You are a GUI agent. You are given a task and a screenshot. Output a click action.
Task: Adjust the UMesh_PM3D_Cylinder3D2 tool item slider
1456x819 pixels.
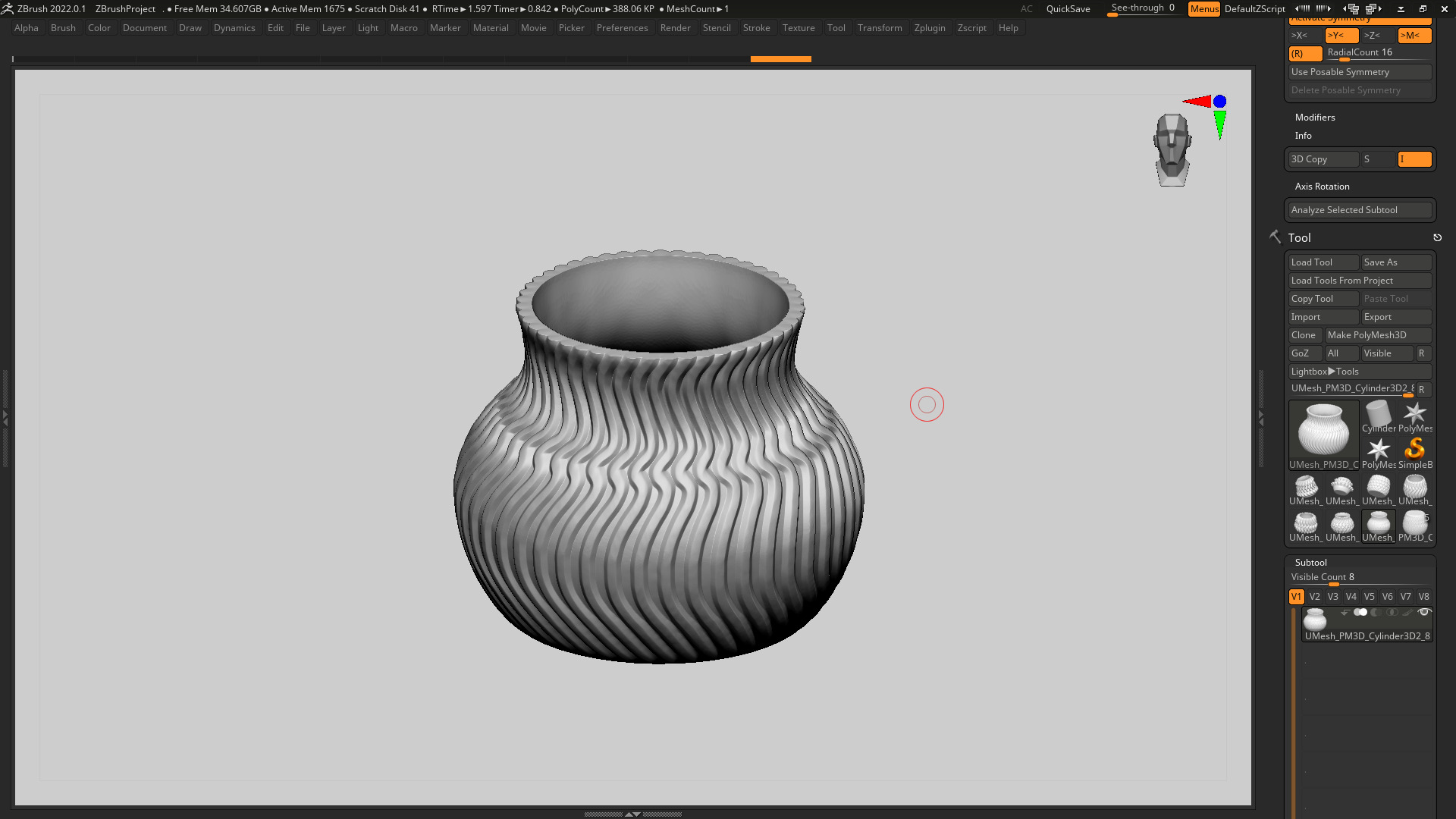coord(1351,389)
